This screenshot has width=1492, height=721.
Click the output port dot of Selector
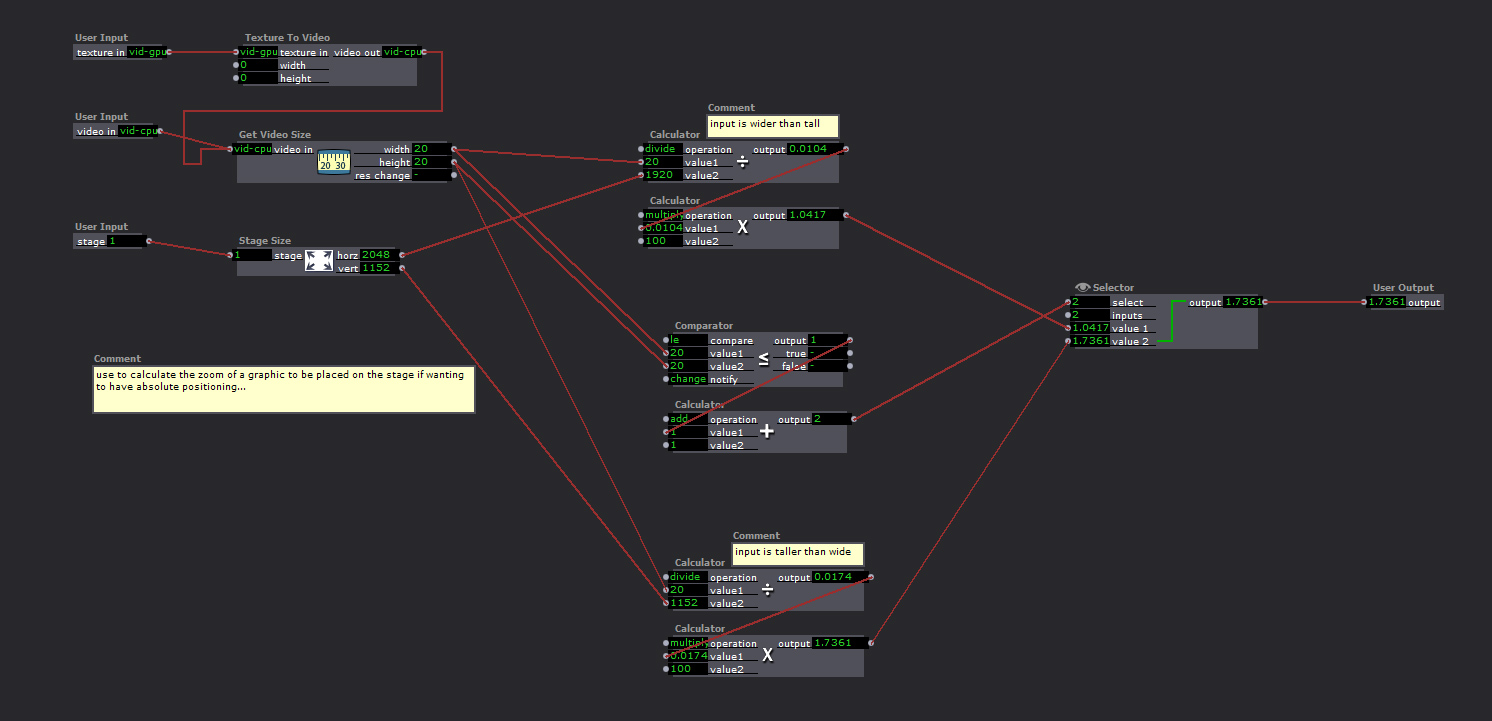click(x=1265, y=302)
